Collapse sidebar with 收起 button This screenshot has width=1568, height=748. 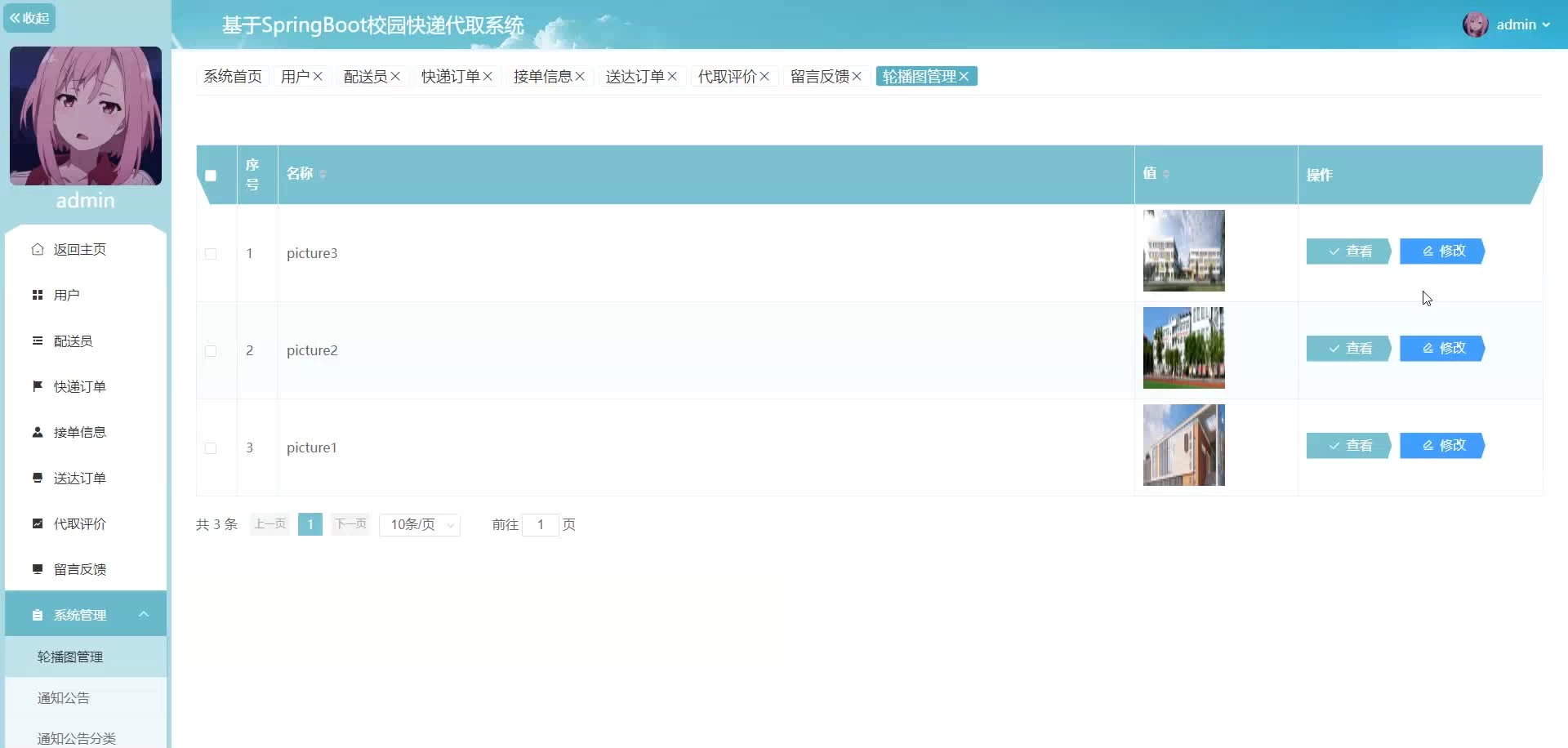click(29, 18)
